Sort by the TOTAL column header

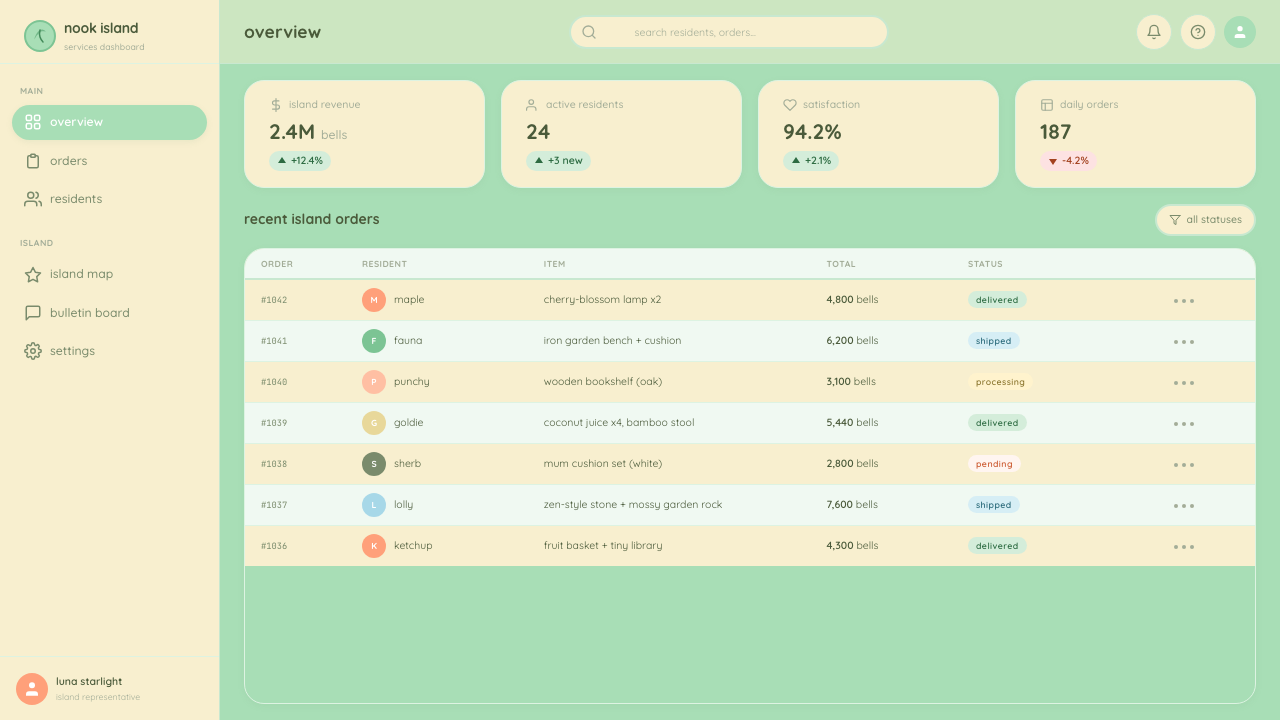(841, 264)
